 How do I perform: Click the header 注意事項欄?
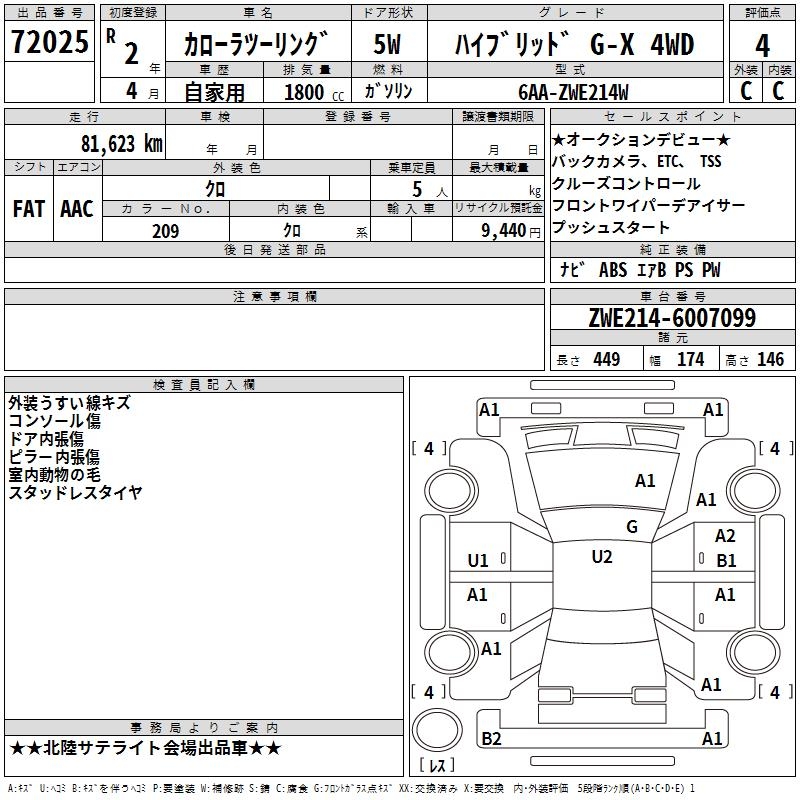coord(274,296)
